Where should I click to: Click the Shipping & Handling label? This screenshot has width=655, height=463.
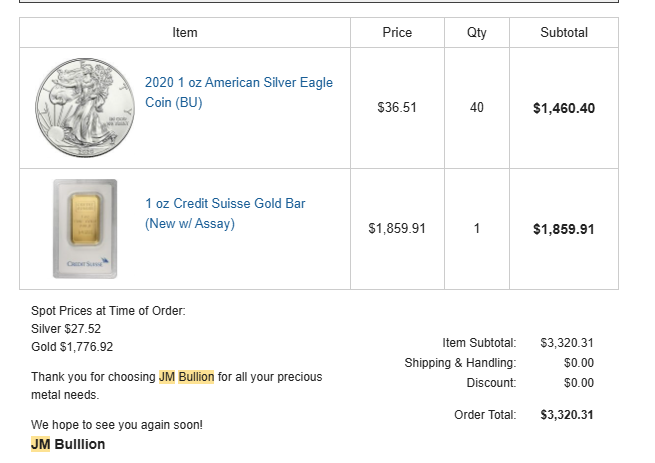460,363
